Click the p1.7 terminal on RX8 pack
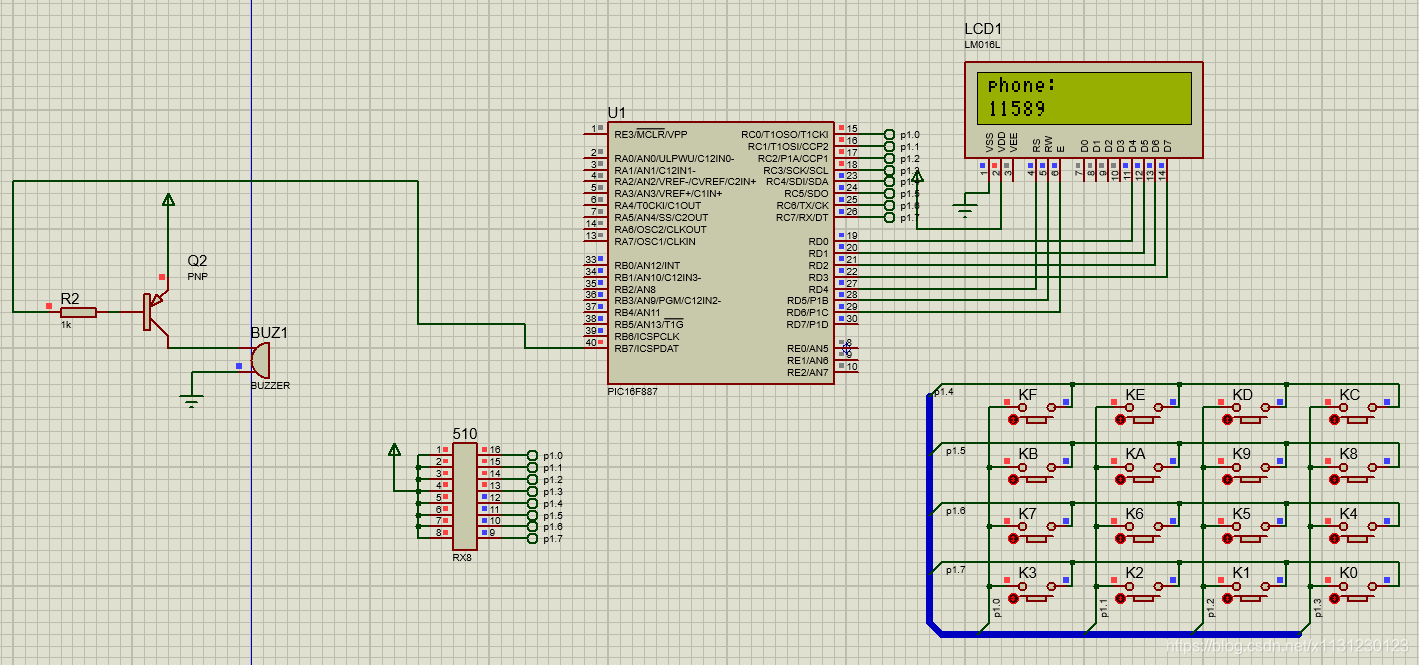The height and width of the screenshot is (665, 1419). [x=532, y=539]
